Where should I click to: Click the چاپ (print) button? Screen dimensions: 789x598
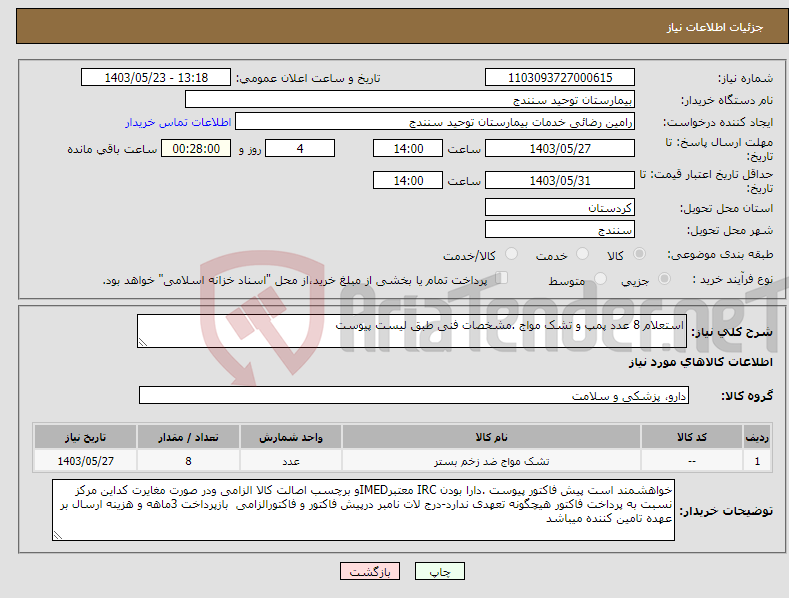coord(439,571)
